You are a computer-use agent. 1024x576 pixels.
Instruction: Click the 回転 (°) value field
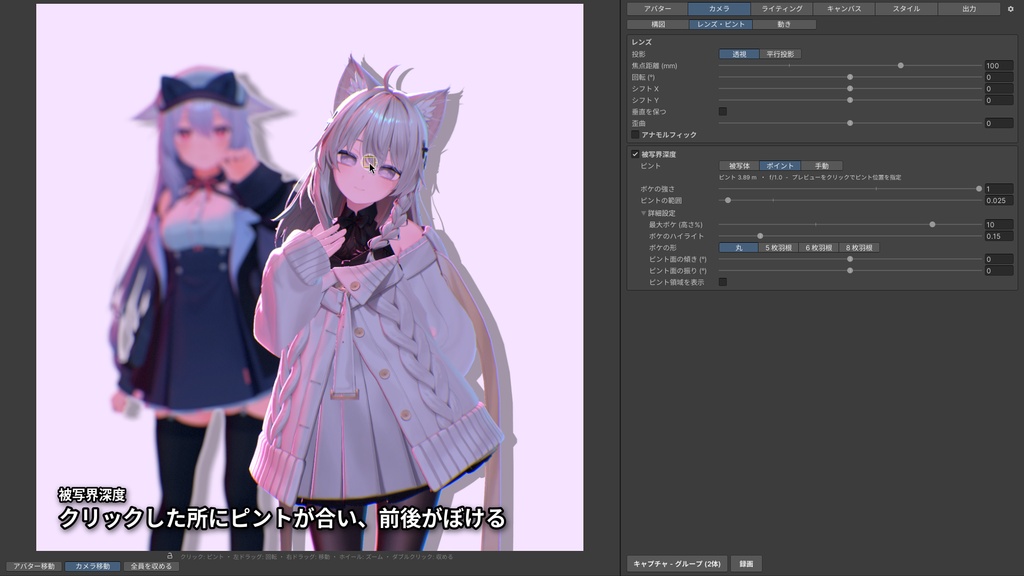(999, 77)
